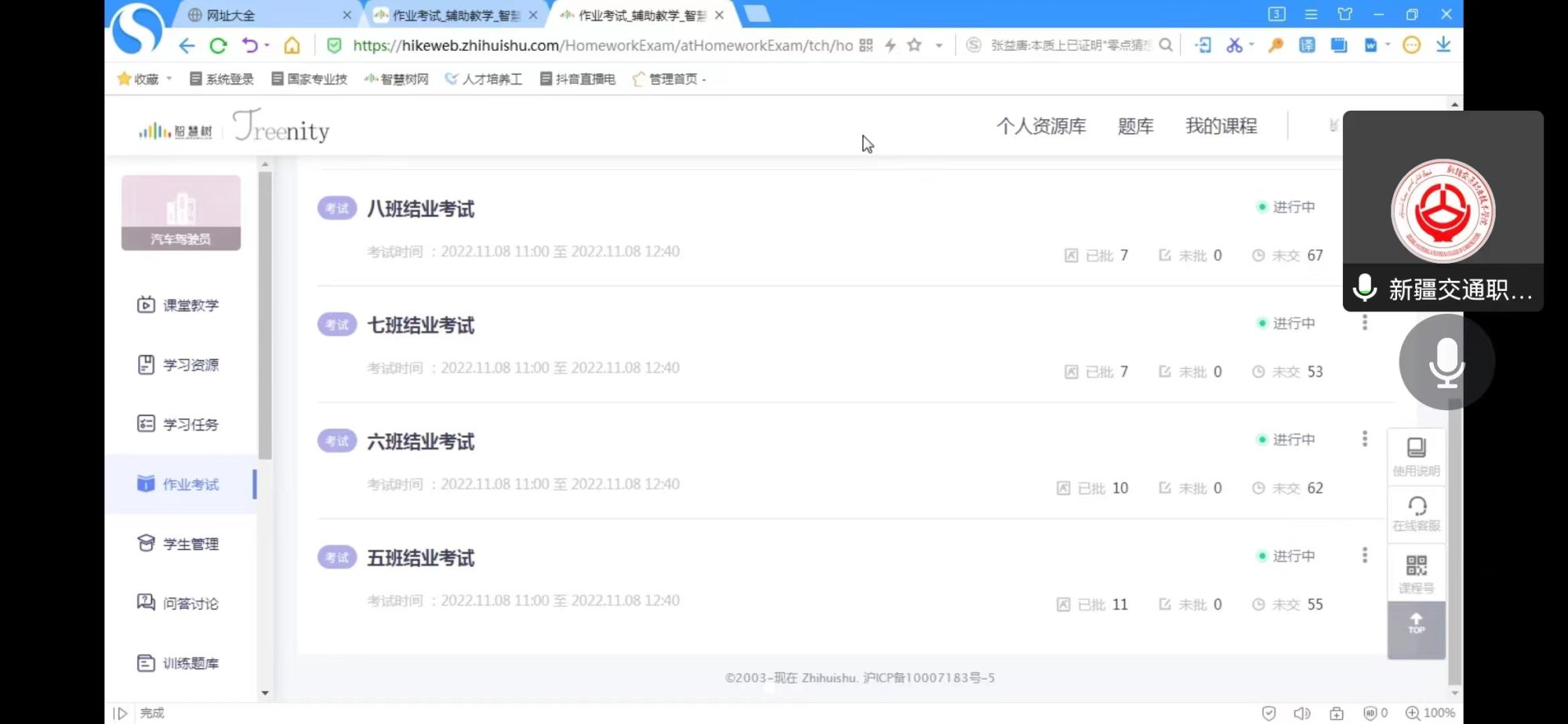Click the bookmark star icon in address bar
The height and width of the screenshot is (724, 1568).
[914, 45]
